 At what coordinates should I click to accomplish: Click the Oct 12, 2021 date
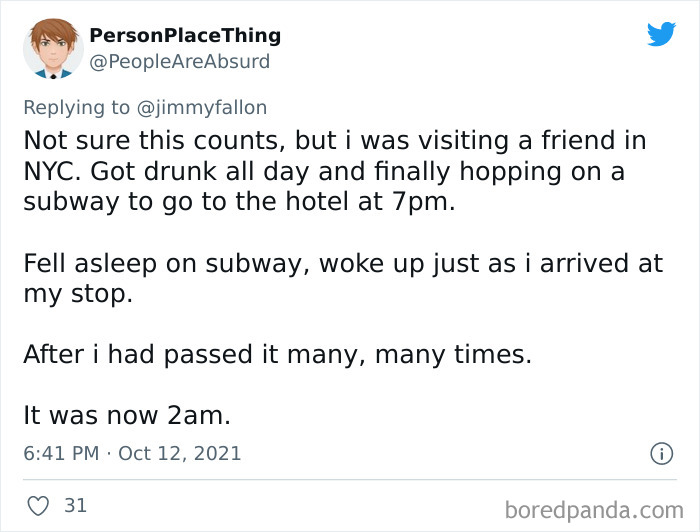tap(180, 453)
